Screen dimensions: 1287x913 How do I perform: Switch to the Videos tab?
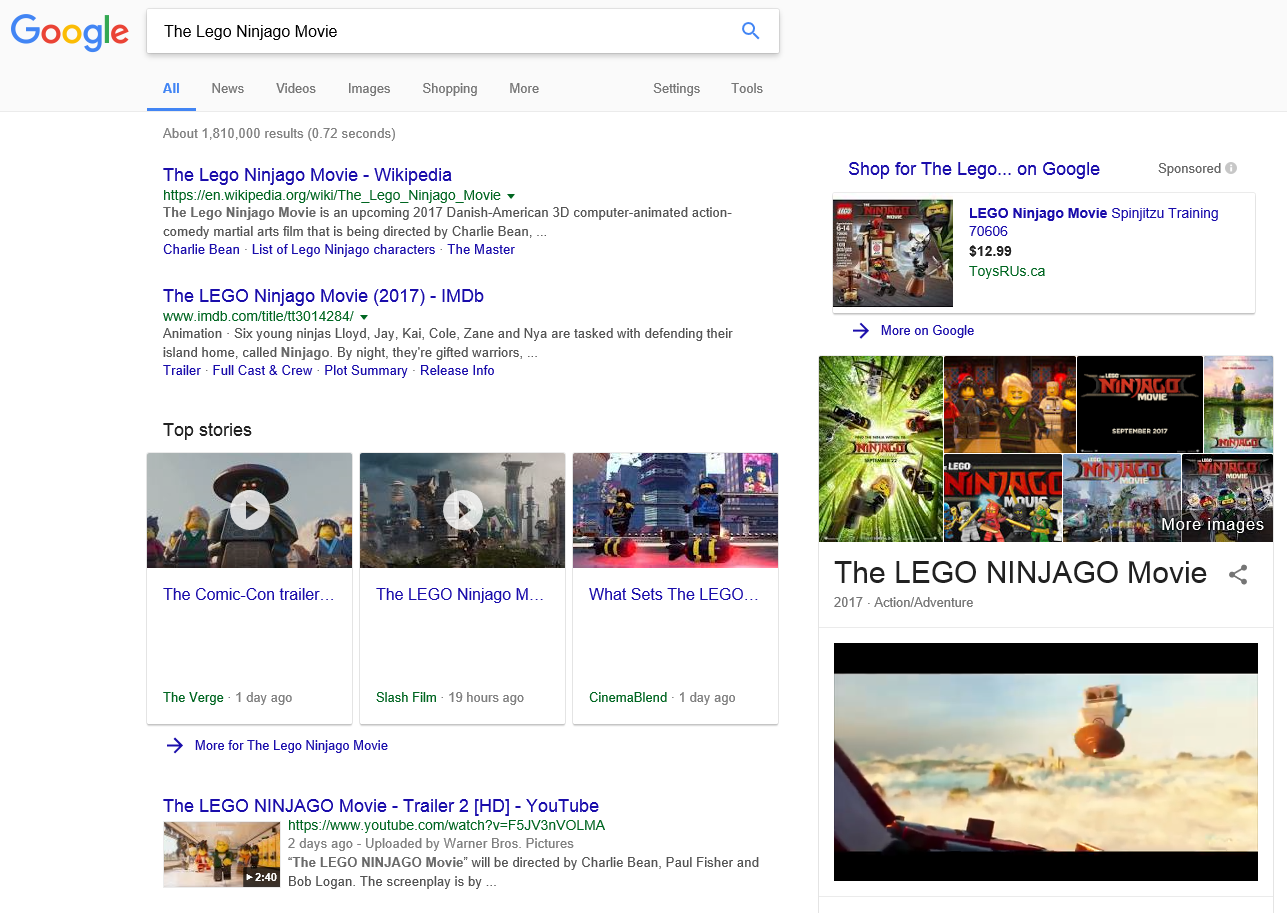pos(296,88)
